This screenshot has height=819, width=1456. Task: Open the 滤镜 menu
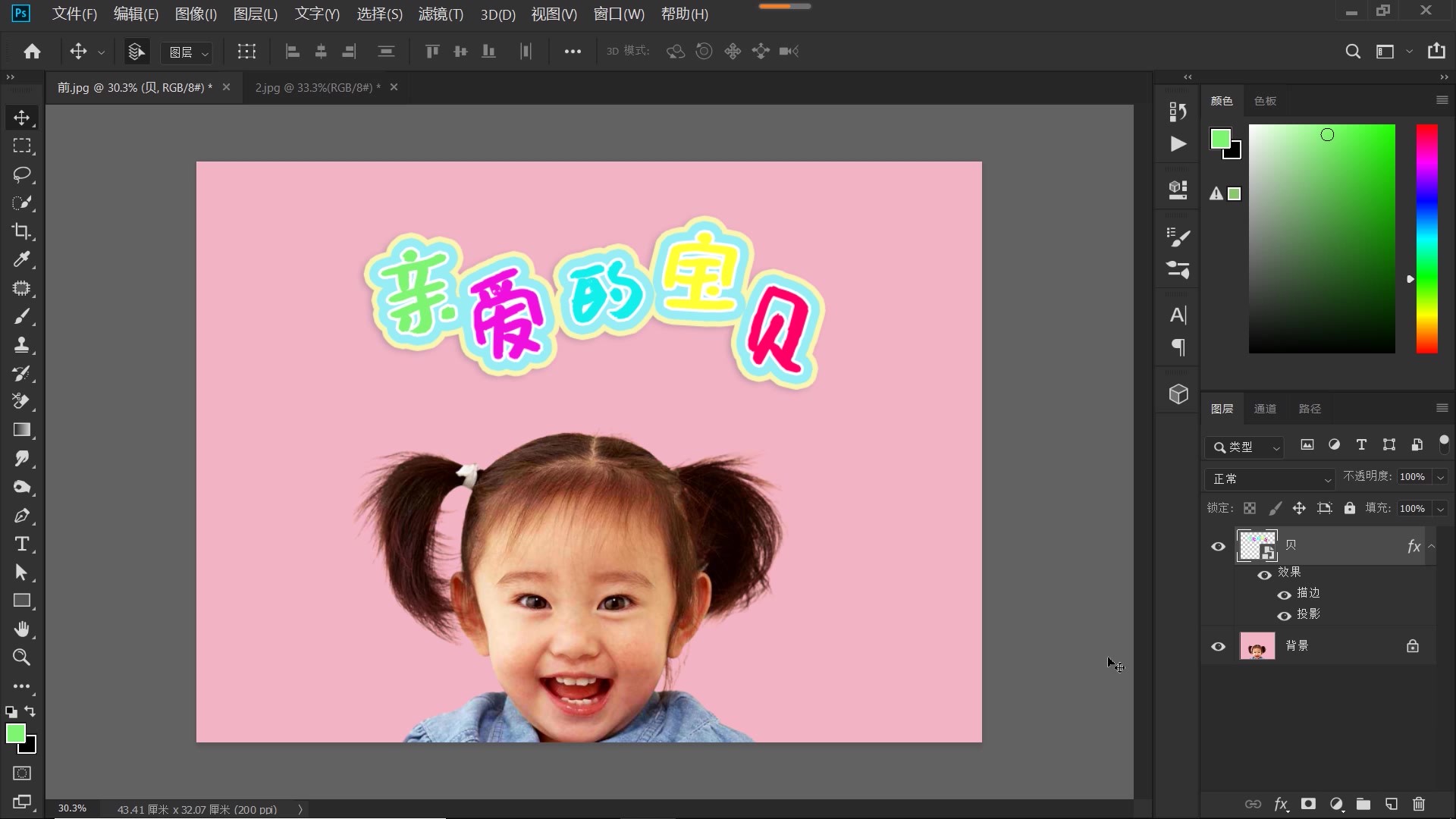[x=441, y=14]
